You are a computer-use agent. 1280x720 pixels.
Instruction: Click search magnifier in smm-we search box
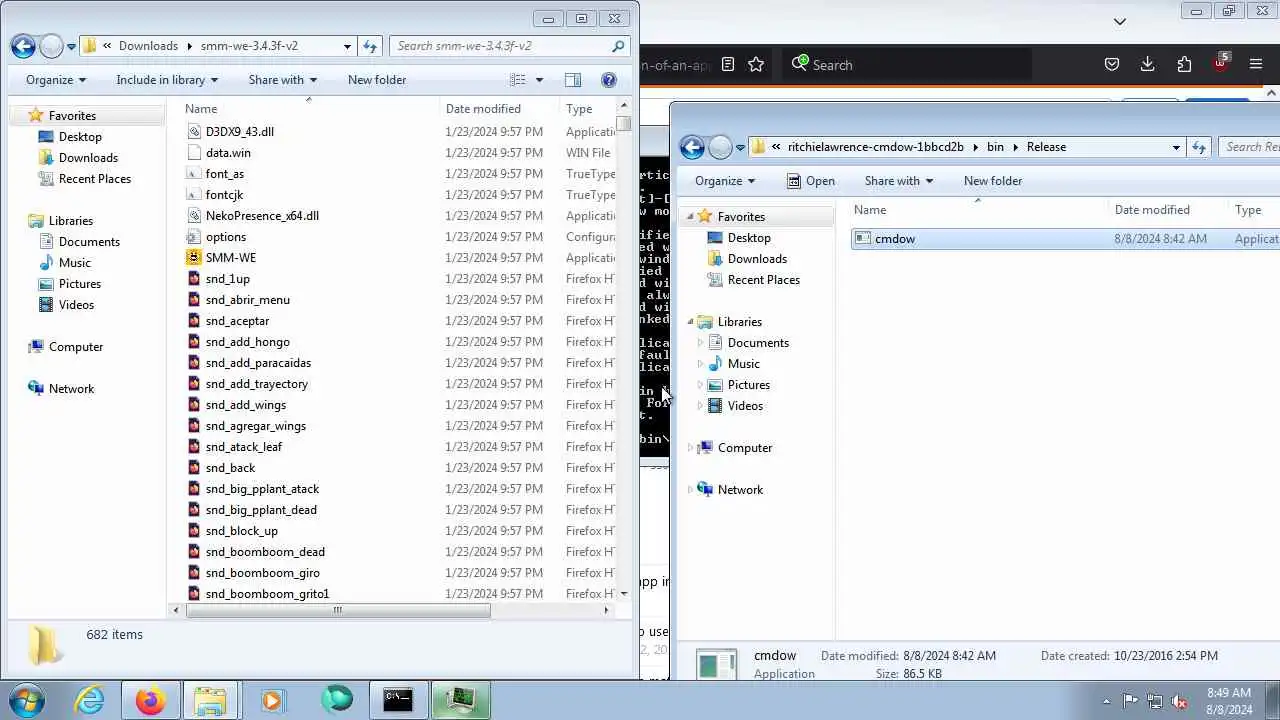[618, 46]
